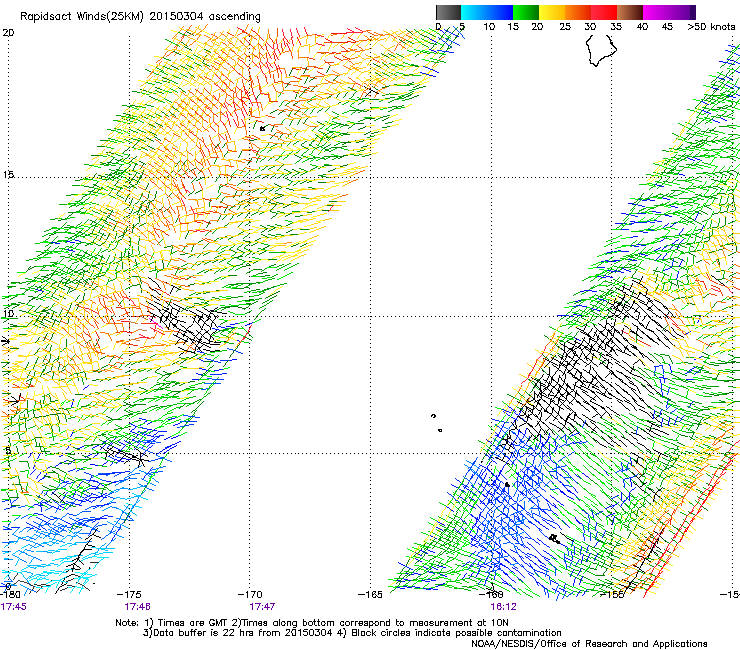Click the 18:12 swath time label
Screen dimensions: 740x650
click(x=503, y=606)
